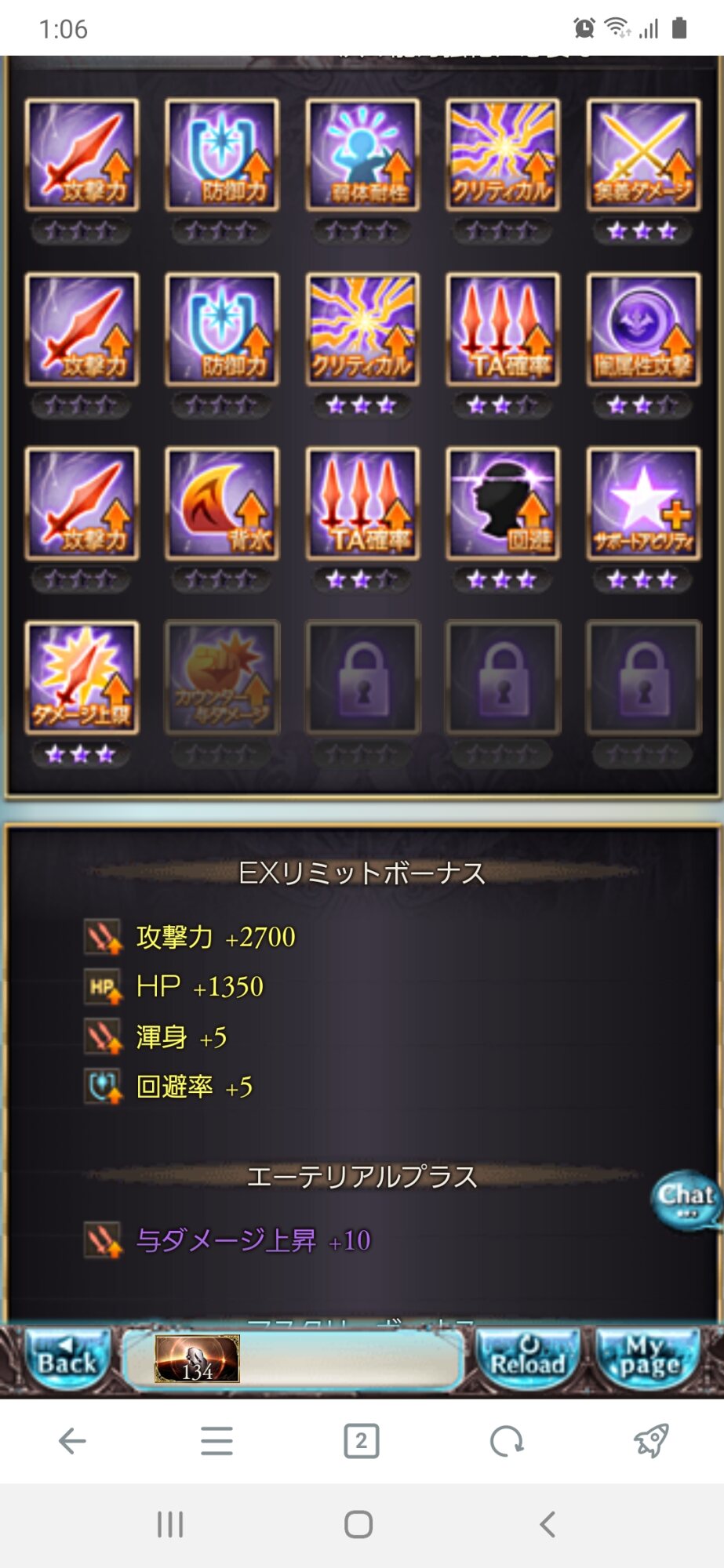
Task: Tap the browser rocket icon
Action: 651,1441
